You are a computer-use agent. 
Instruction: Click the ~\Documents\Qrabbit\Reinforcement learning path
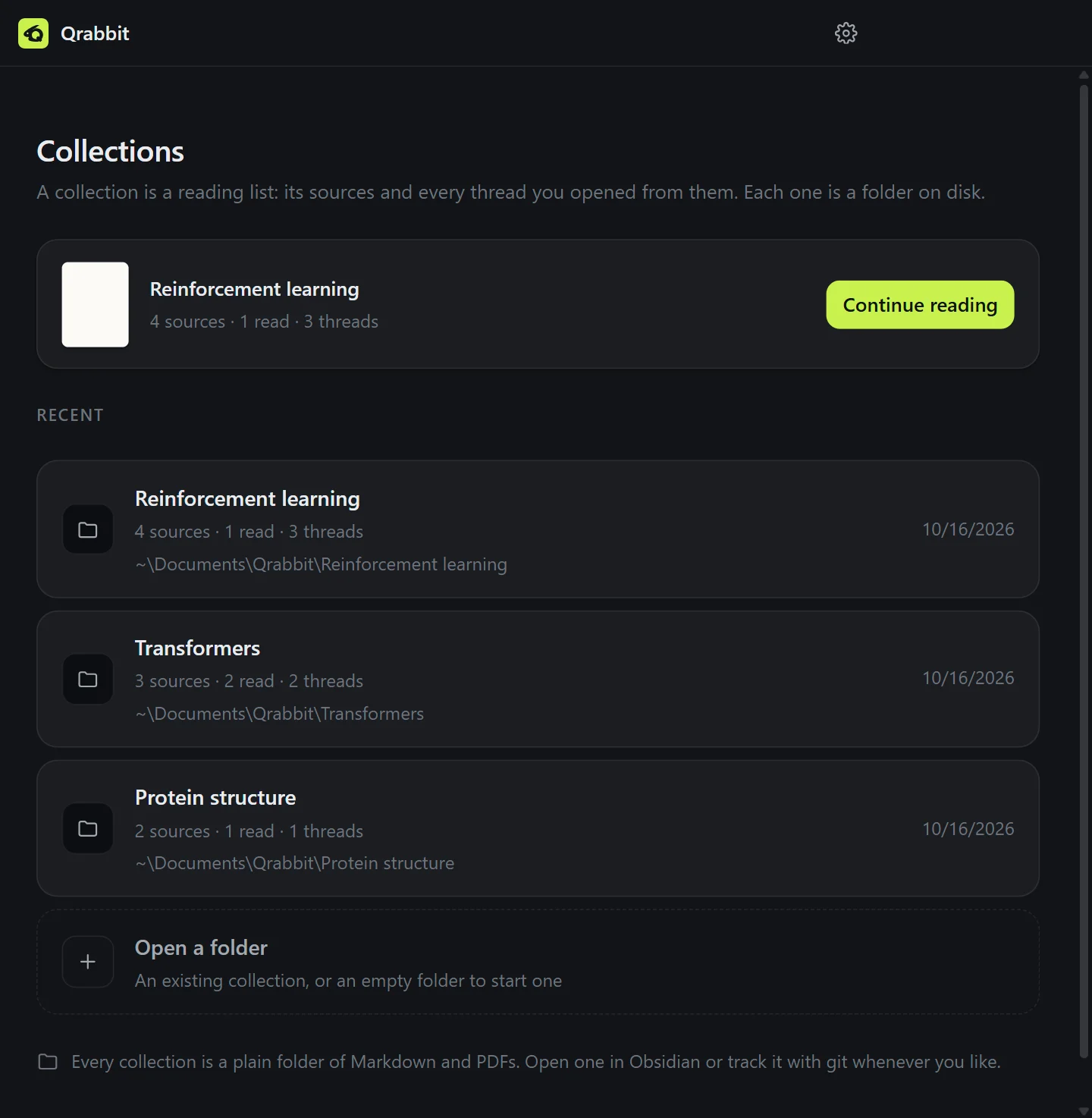[x=321, y=564]
